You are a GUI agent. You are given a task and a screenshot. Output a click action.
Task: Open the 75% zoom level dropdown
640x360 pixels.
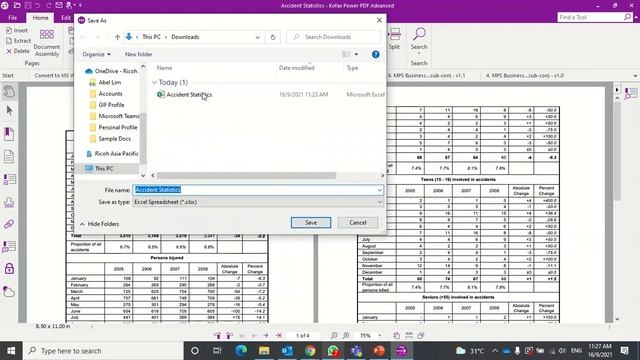(x=380, y=336)
